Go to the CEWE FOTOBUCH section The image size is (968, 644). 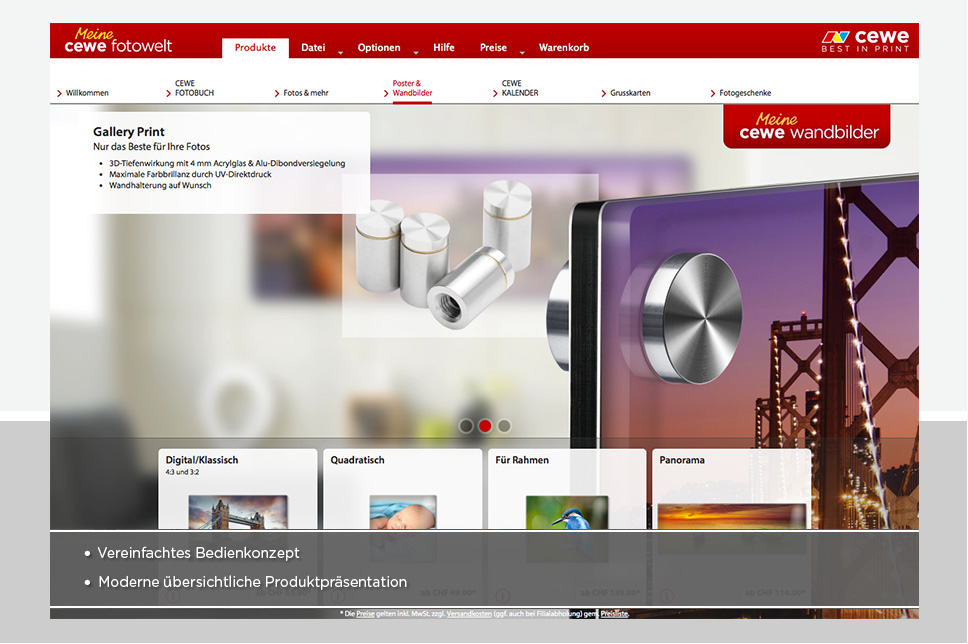click(x=194, y=88)
